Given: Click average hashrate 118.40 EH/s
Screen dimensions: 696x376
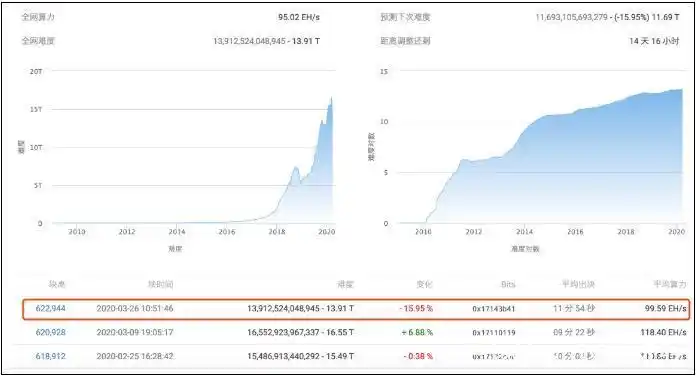Looking at the screenshot, I should [x=663, y=332].
